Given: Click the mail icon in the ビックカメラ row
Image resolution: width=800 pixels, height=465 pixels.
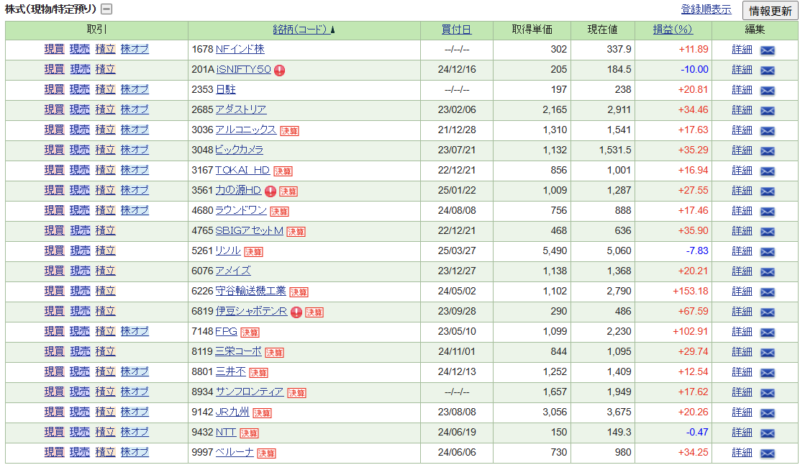Looking at the screenshot, I should pyautogui.click(x=767, y=151).
